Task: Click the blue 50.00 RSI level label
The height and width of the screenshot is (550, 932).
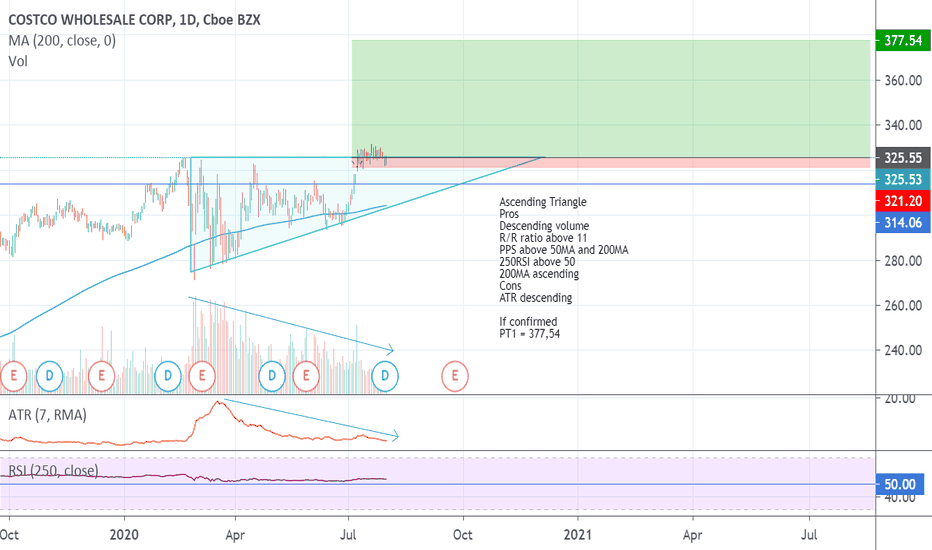Action: point(900,484)
